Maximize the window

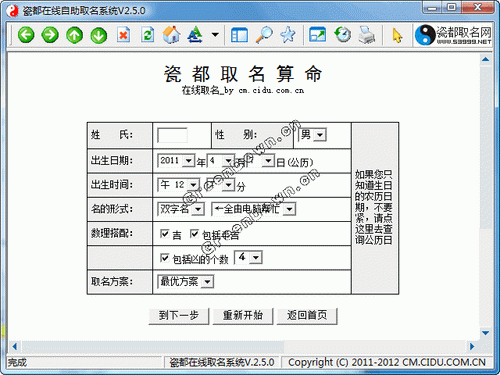(x=452, y=7)
